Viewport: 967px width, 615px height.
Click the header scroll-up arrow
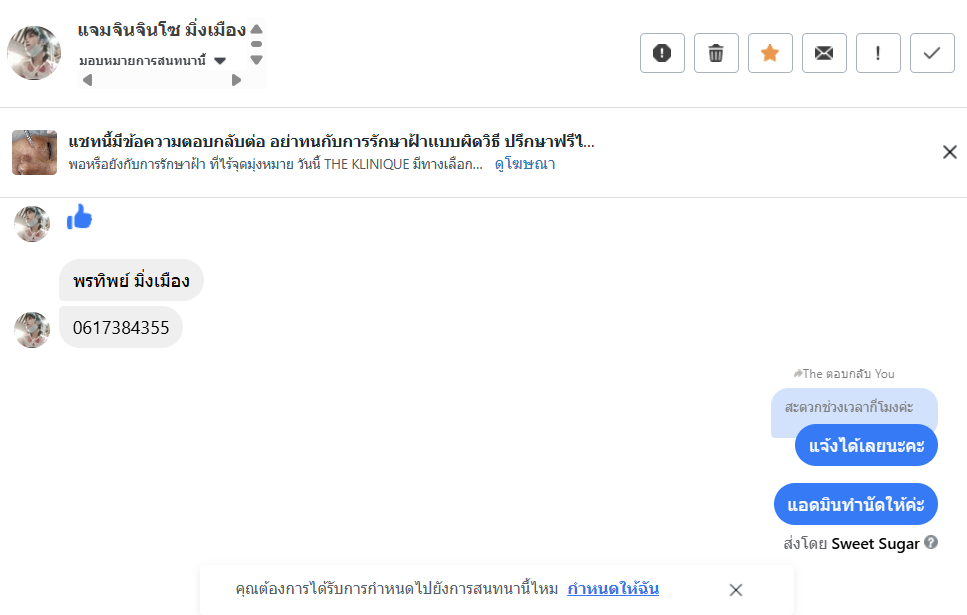point(257,29)
